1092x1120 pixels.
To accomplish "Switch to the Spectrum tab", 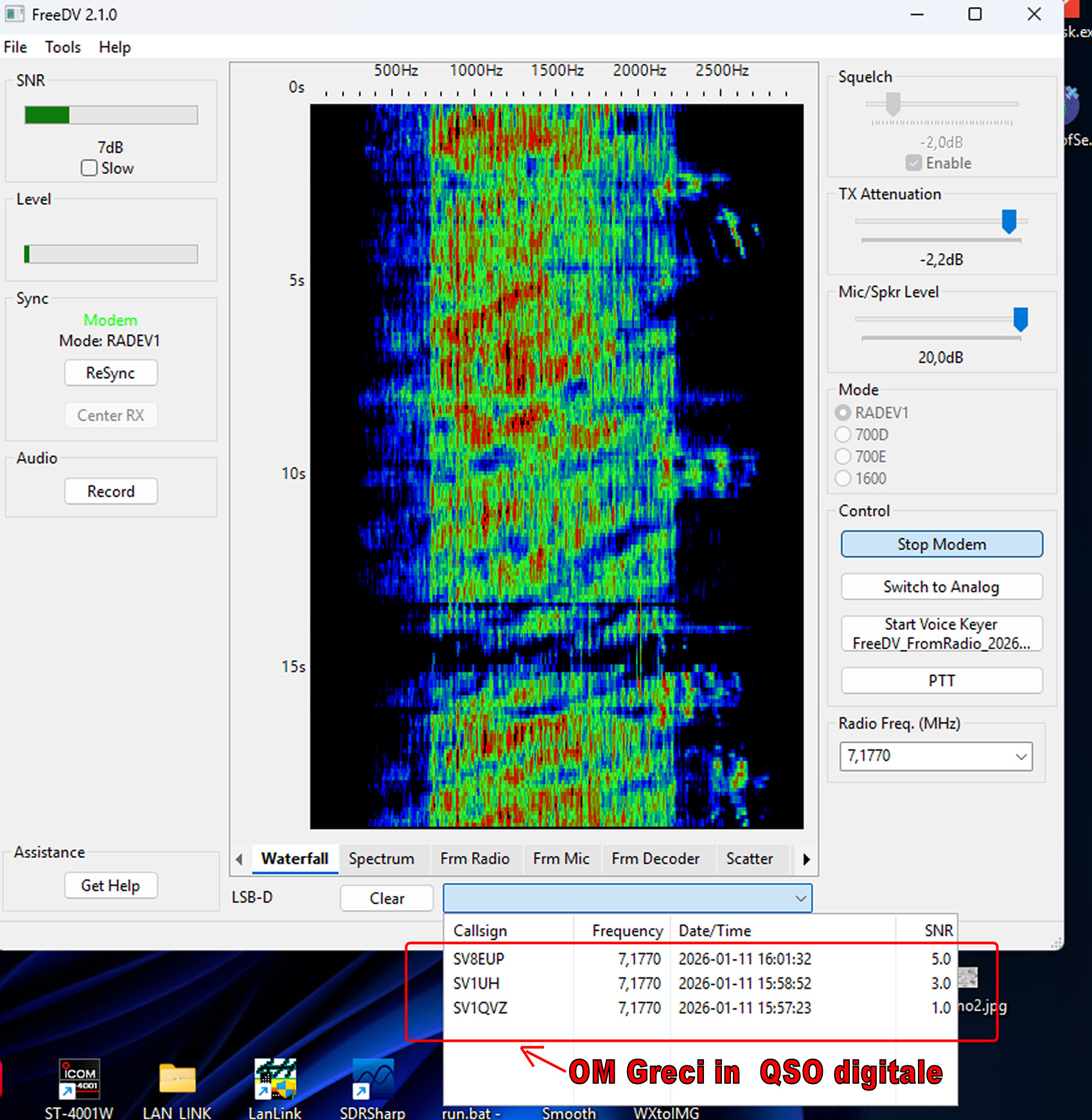I will (381, 859).
